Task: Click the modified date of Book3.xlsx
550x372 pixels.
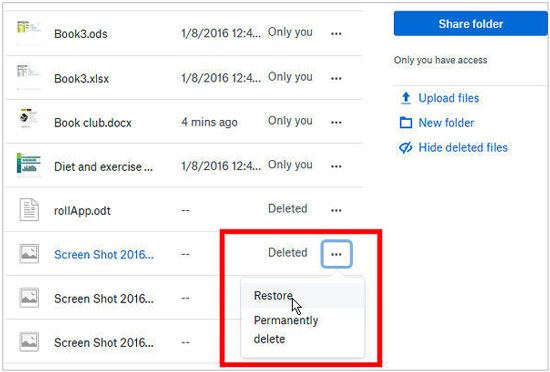Action: (221, 77)
